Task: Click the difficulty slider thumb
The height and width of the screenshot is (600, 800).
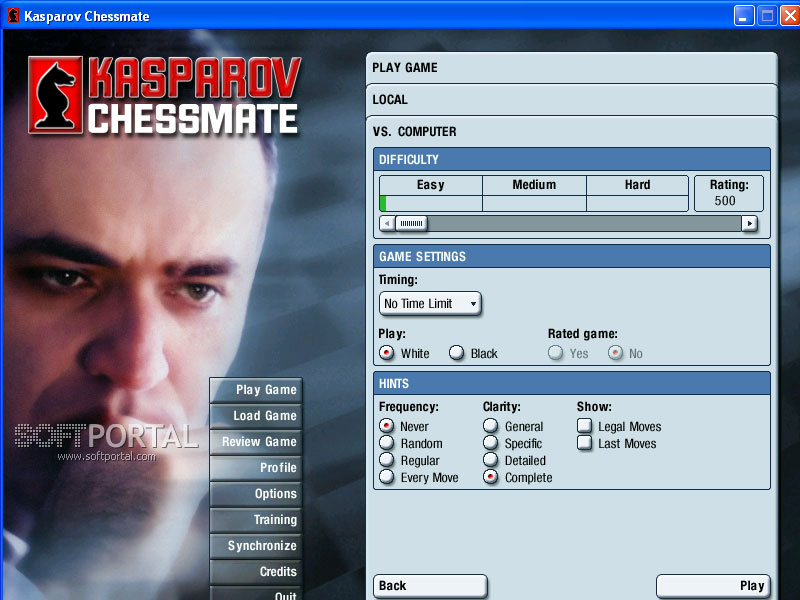Action: 411,223
